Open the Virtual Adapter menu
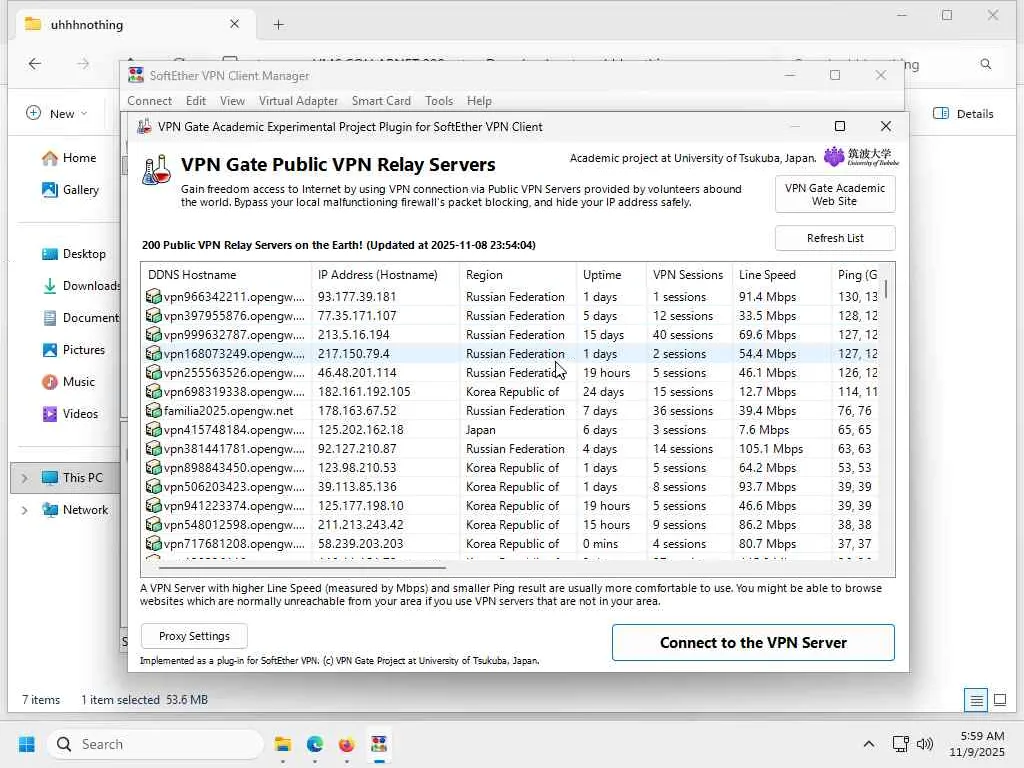This screenshot has height=768, width=1024. point(298,101)
